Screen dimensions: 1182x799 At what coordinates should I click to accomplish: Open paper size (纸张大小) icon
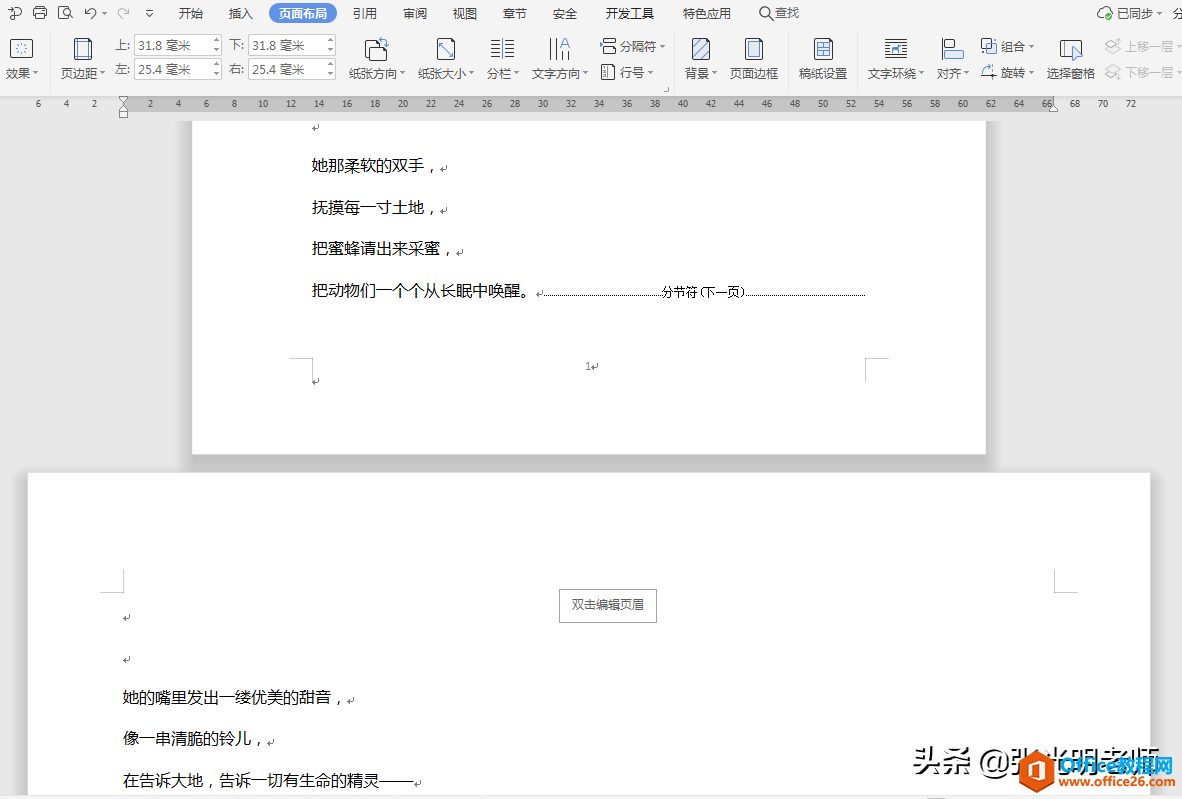(x=446, y=50)
